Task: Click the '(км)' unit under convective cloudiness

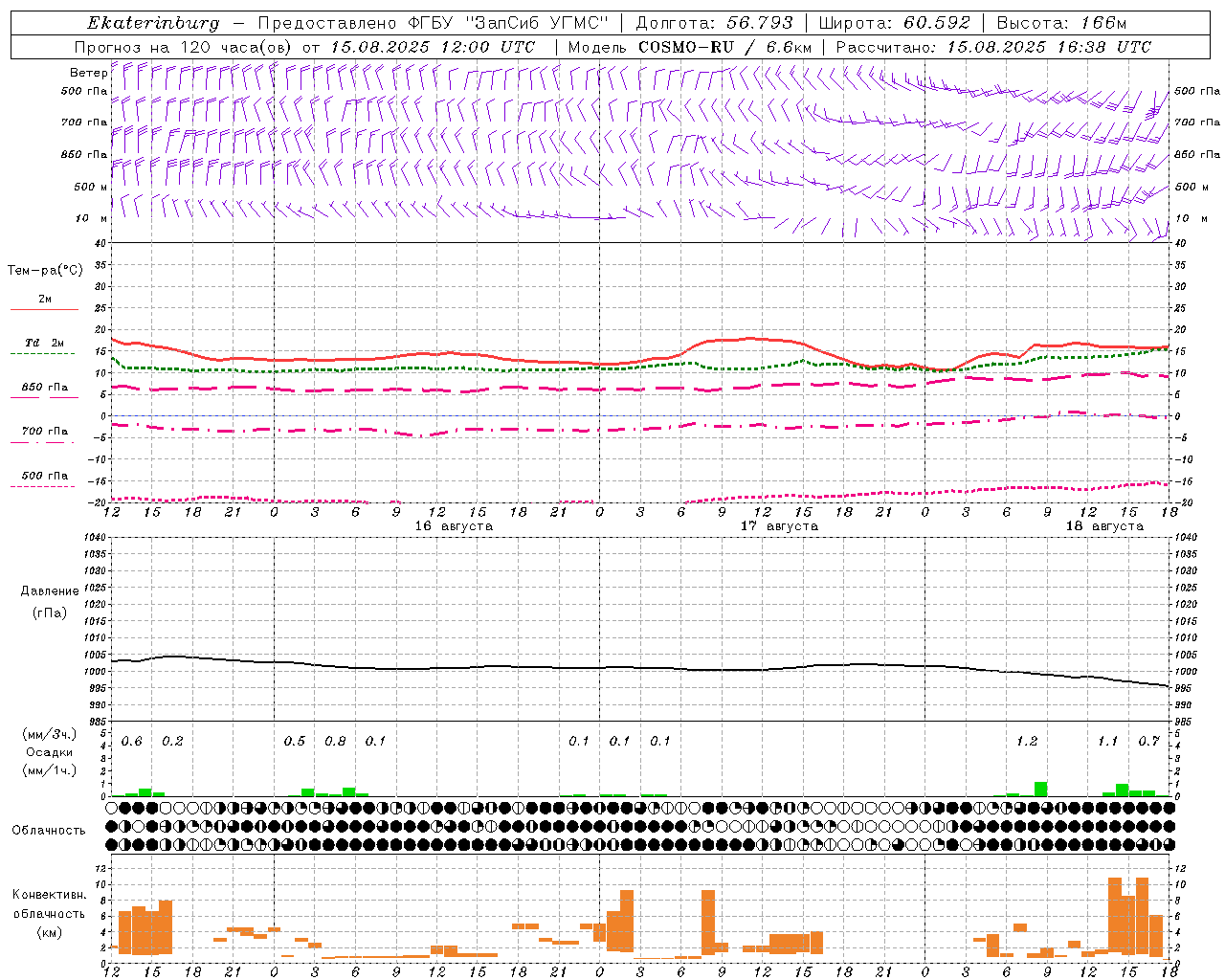Action: 50,932
